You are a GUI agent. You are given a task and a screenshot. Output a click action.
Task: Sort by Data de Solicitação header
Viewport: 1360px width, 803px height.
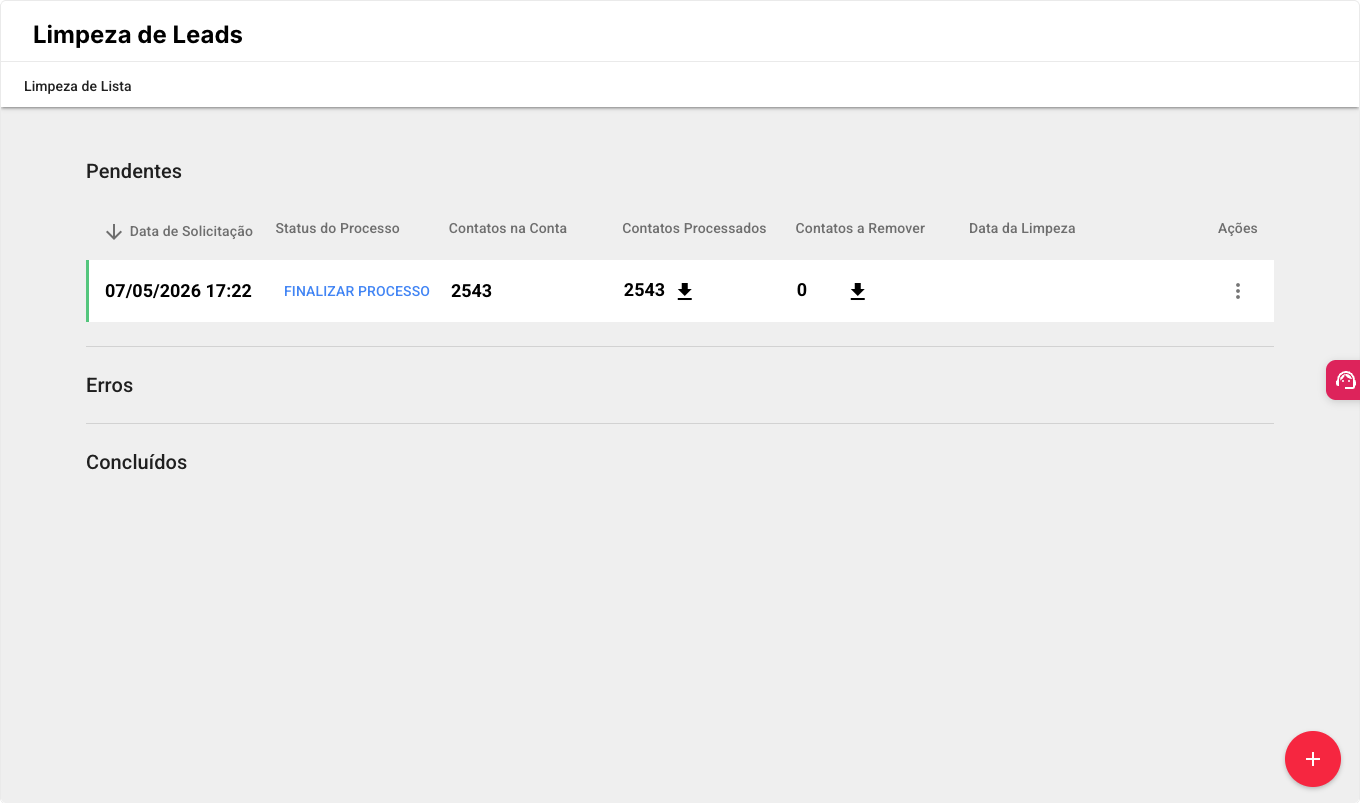pos(191,231)
